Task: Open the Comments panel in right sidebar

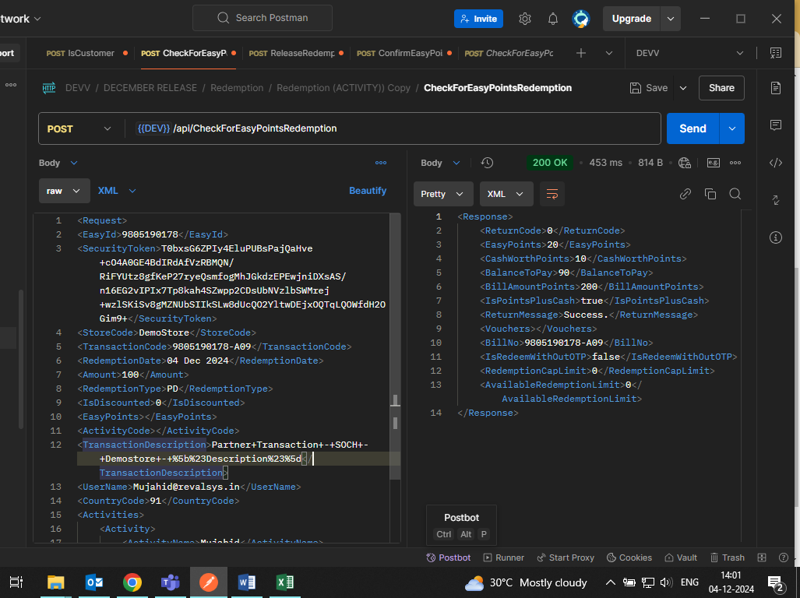Action: point(776,126)
